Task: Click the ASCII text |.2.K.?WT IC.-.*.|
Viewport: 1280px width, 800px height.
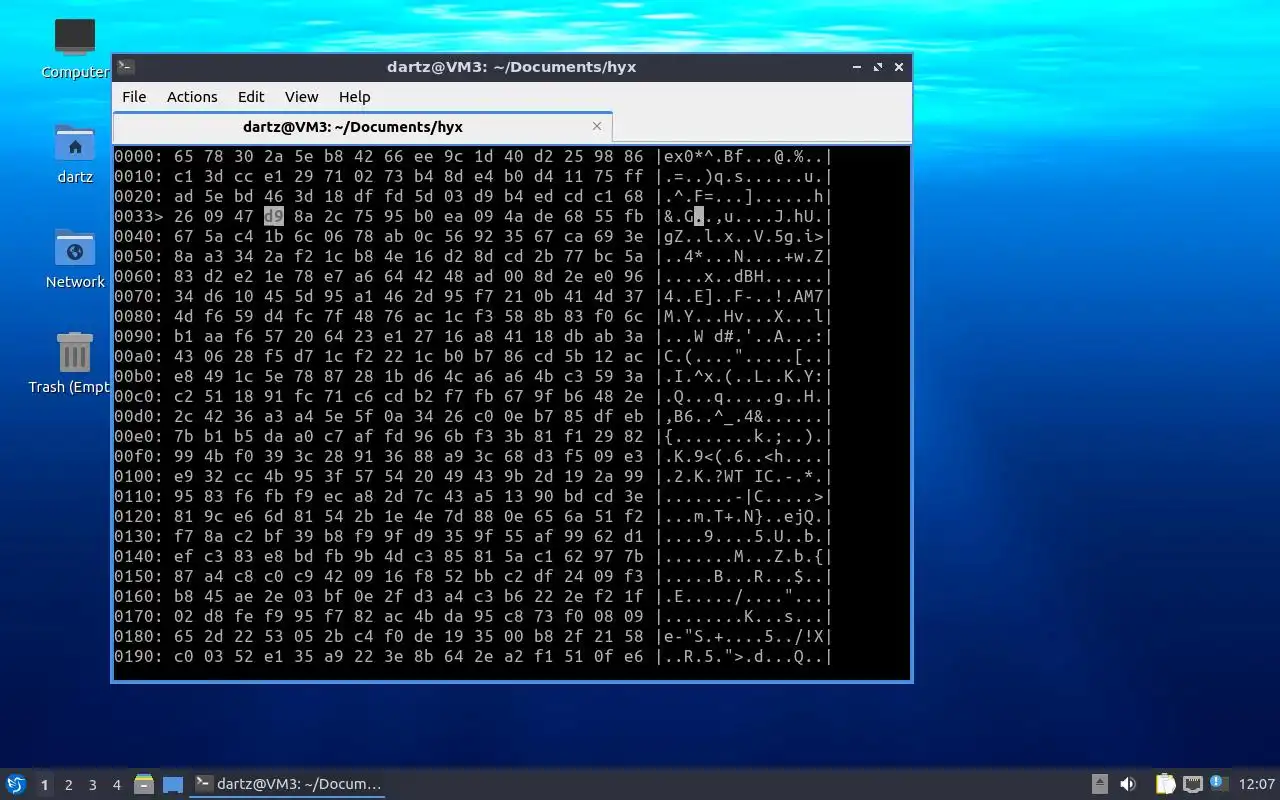Action: 744,476
